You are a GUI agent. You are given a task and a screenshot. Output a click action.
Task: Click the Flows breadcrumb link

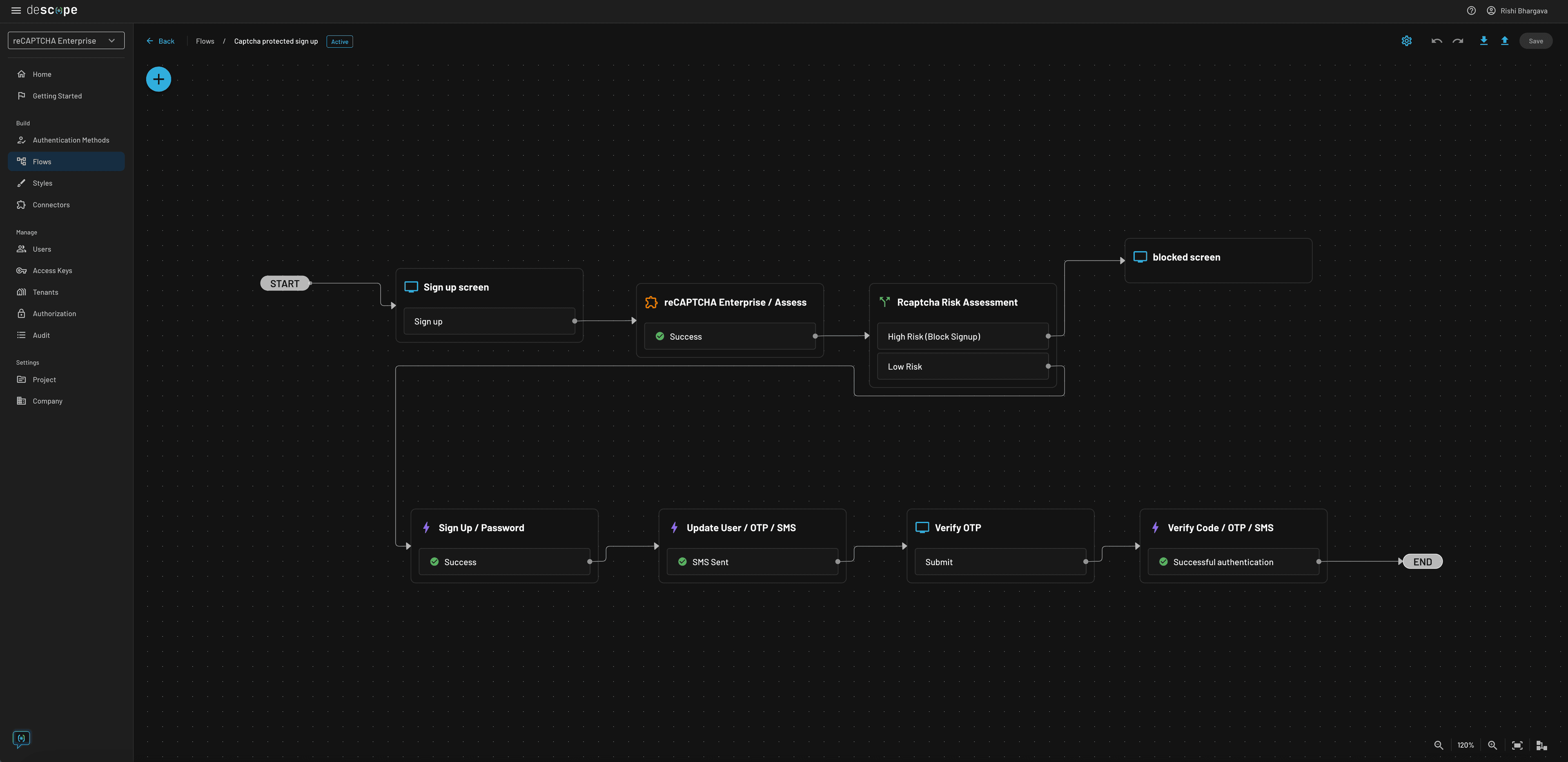[205, 41]
